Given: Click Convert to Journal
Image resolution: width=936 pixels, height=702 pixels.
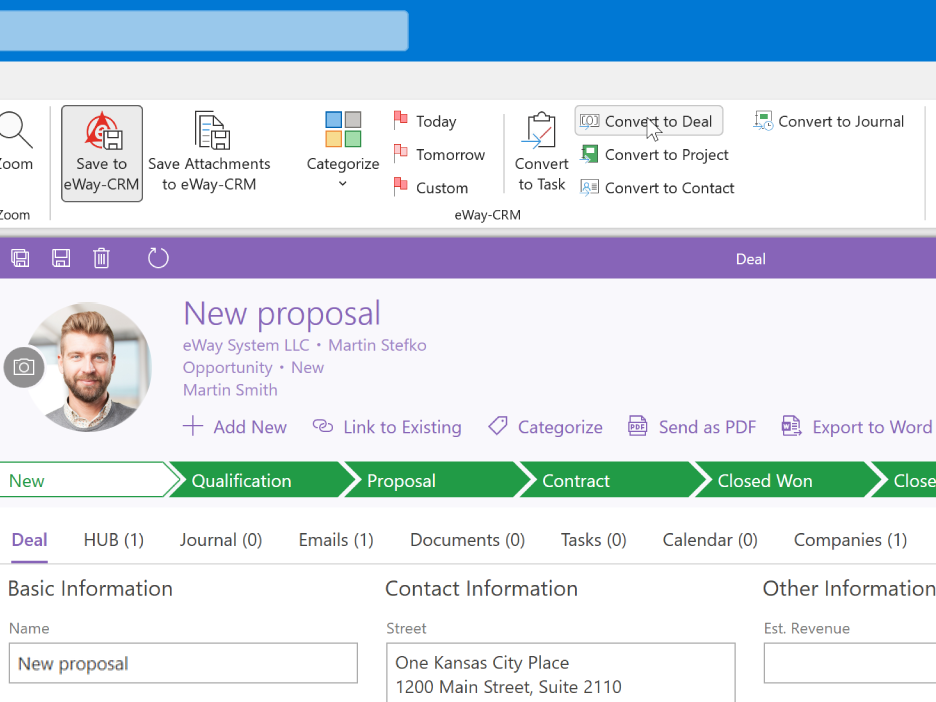Looking at the screenshot, I should pyautogui.click(x=829, y=121).
